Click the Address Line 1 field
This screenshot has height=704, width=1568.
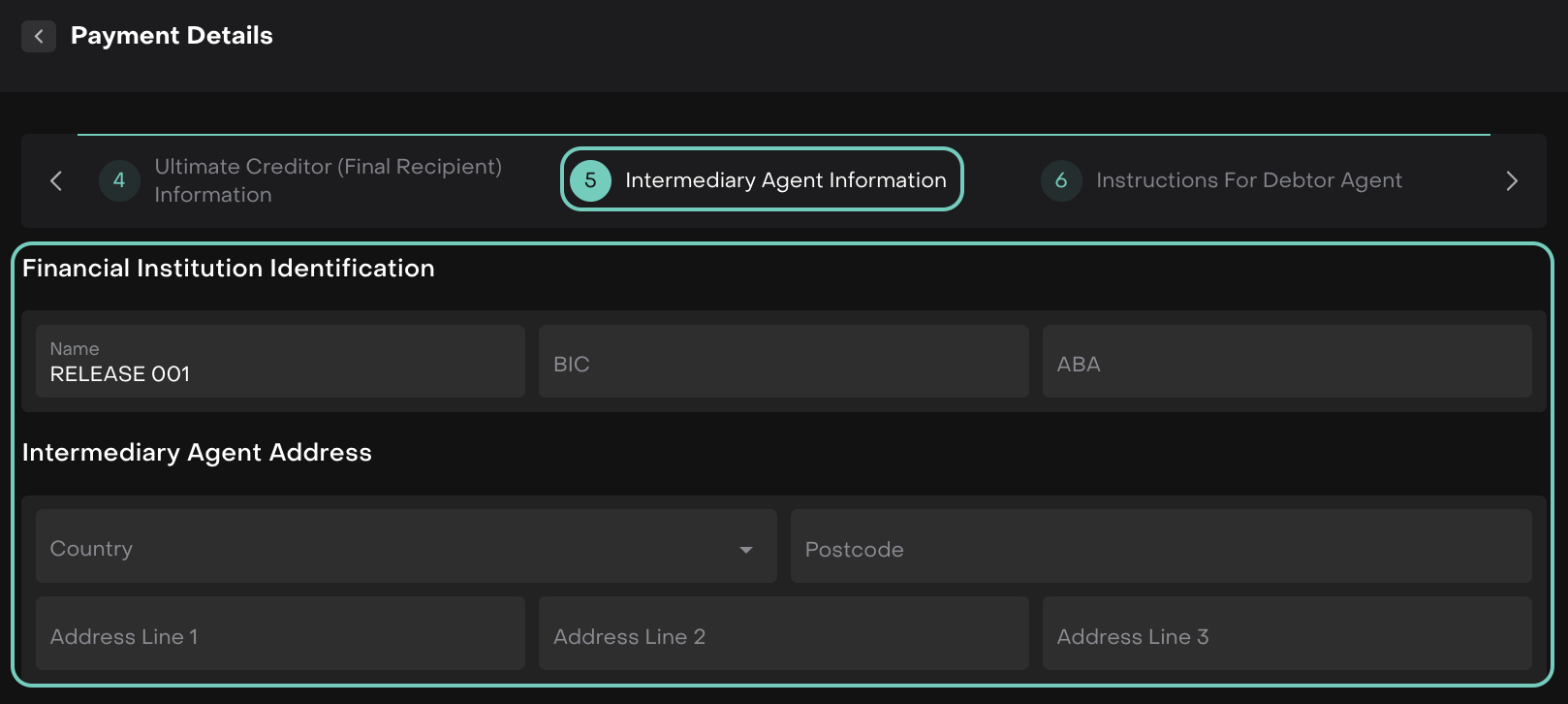click(x=280, y=634)
